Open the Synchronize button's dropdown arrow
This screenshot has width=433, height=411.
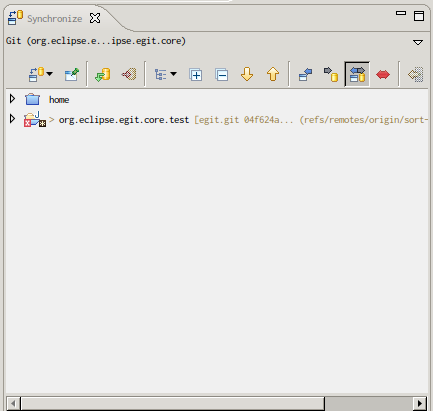pos(50,74)
